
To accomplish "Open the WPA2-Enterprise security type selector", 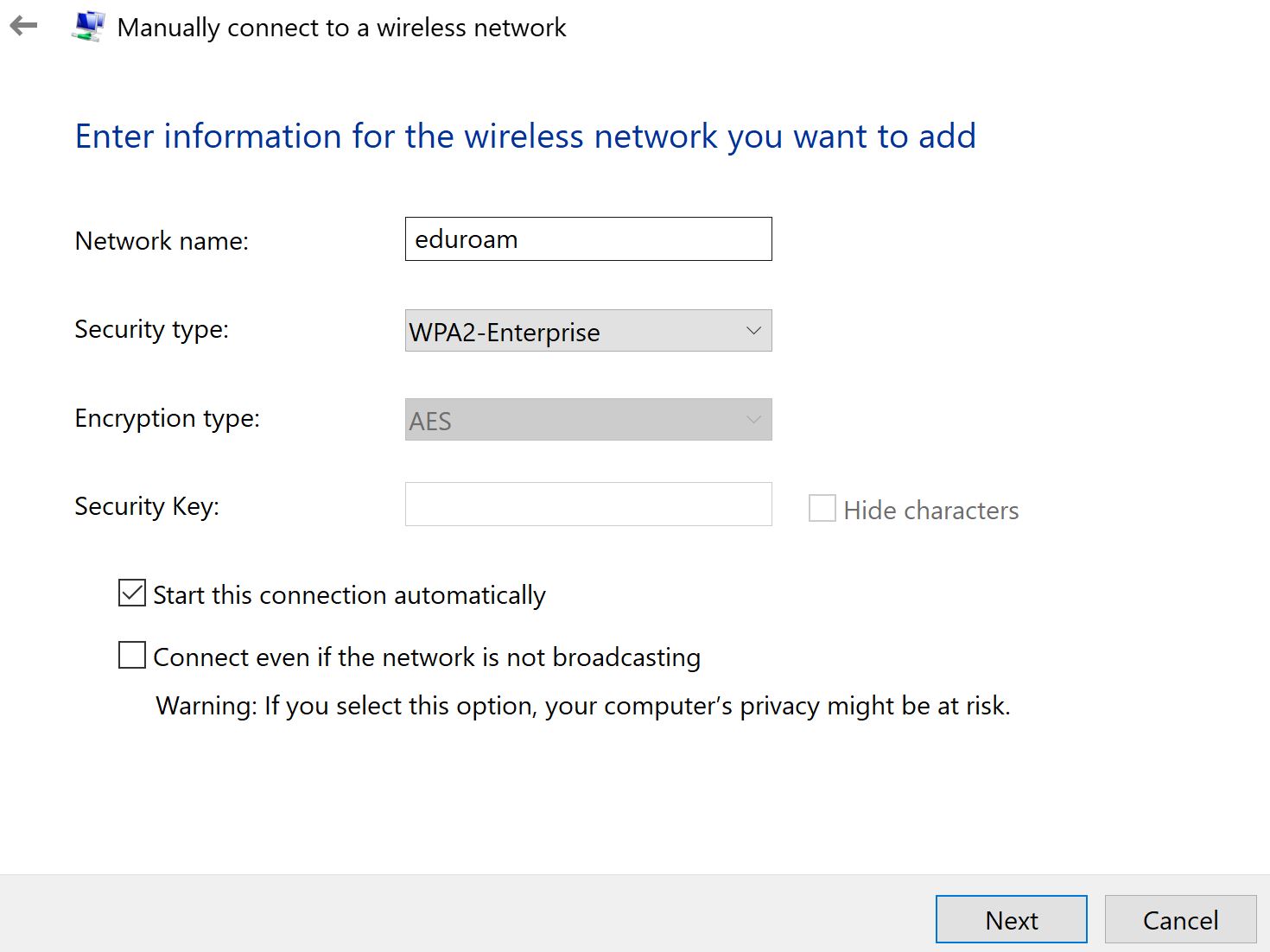I will coord(587,331).
